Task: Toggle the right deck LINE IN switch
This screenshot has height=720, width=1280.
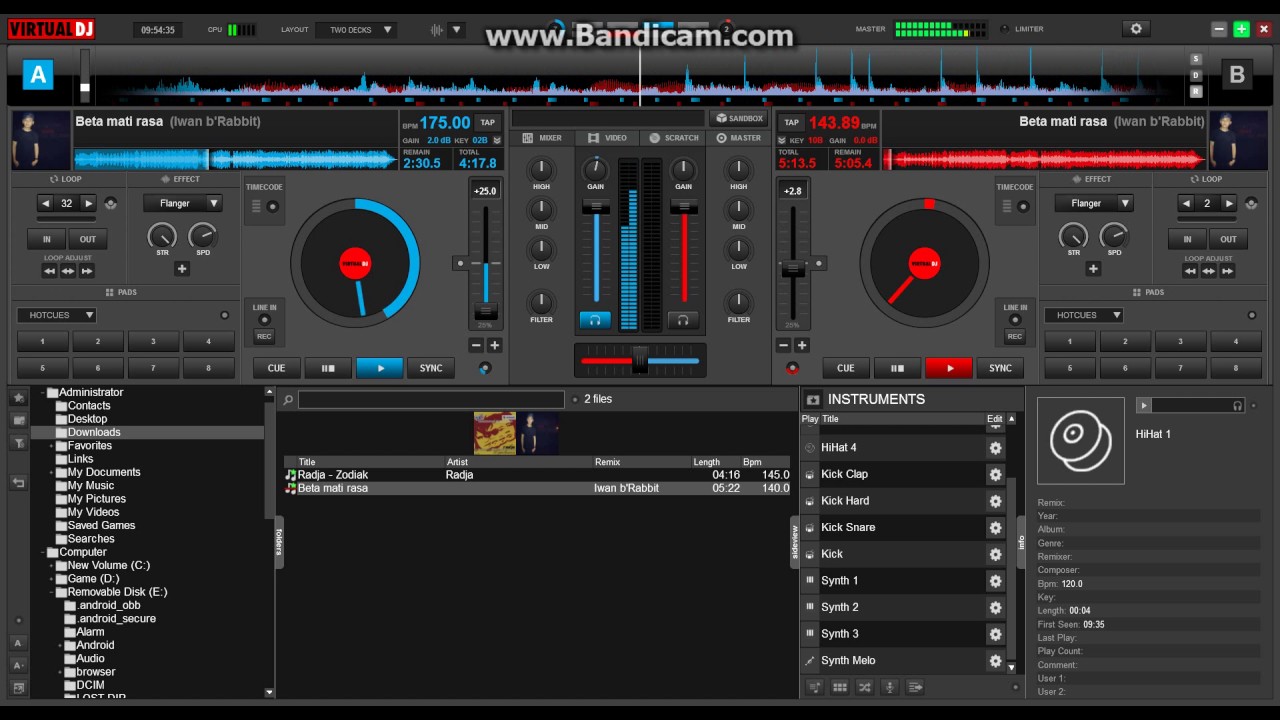Action: [x=1015, y=320]
